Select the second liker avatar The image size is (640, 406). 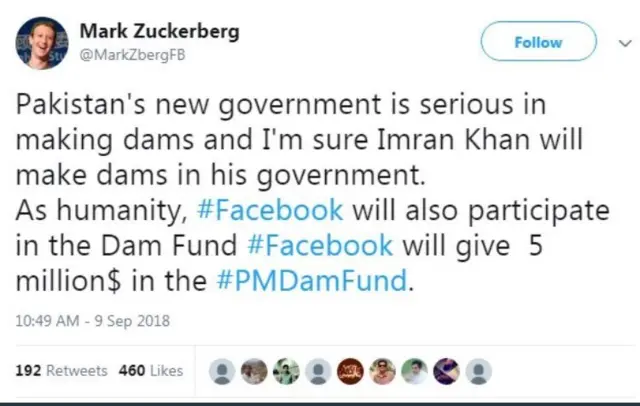[x=255, y=371]
